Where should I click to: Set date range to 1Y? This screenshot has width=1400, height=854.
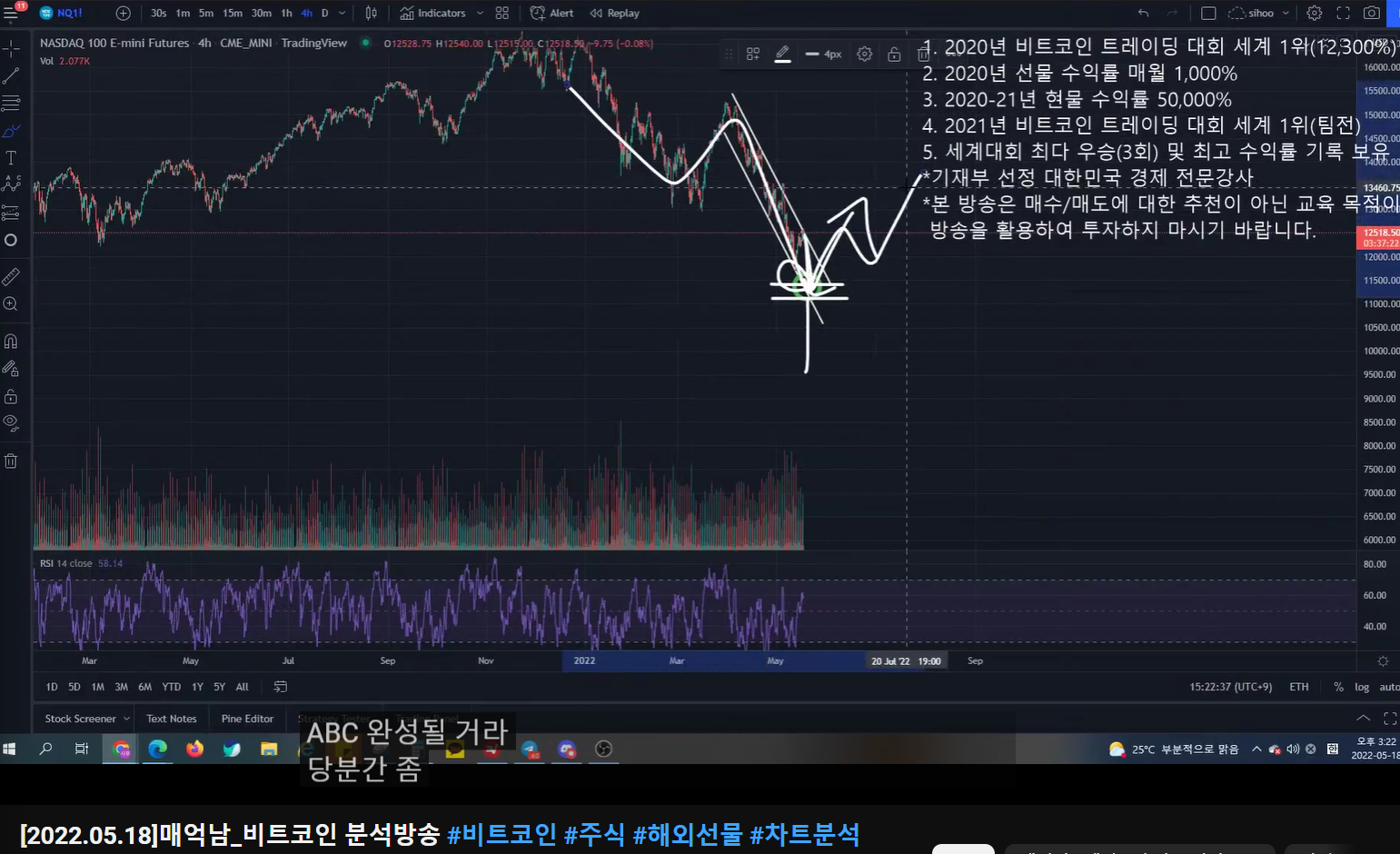point(197,687)
